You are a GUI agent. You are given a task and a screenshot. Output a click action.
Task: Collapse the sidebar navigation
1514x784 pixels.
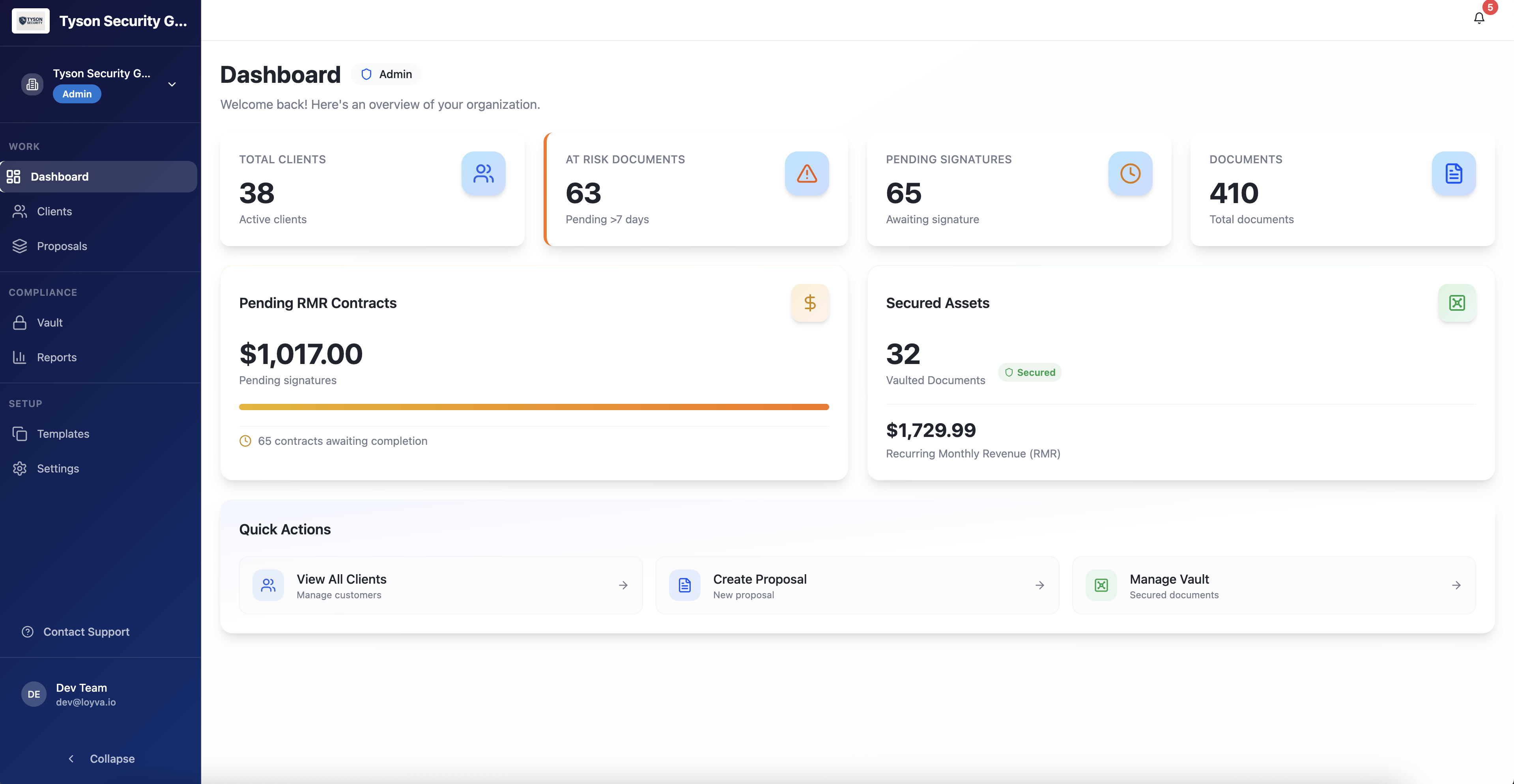(101, 758)
